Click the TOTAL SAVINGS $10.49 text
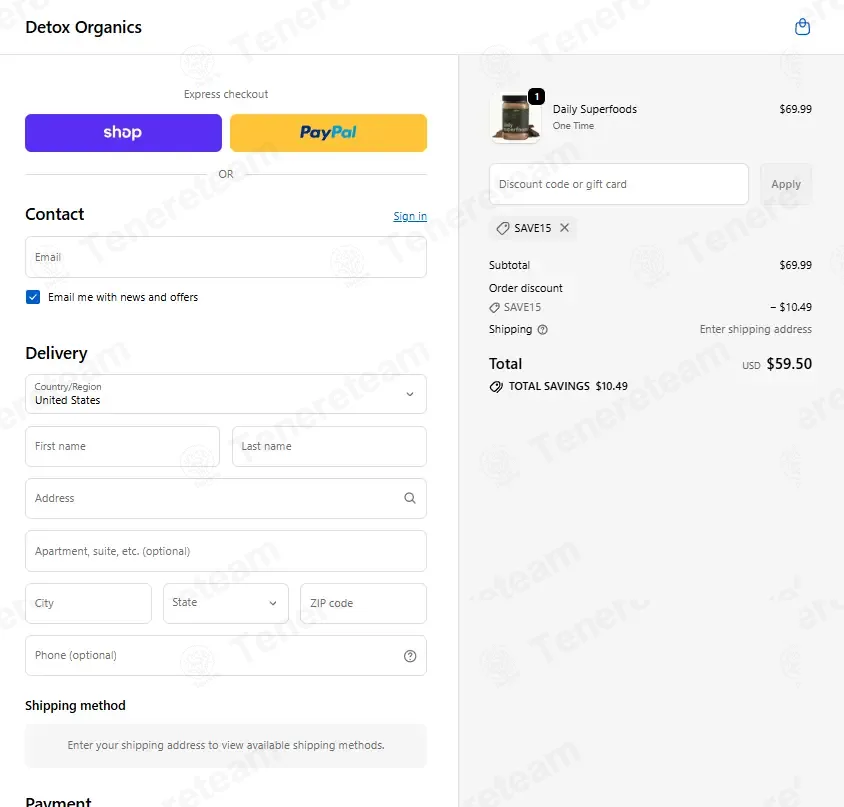Viewport: 844px width, 807px height. 568,386
